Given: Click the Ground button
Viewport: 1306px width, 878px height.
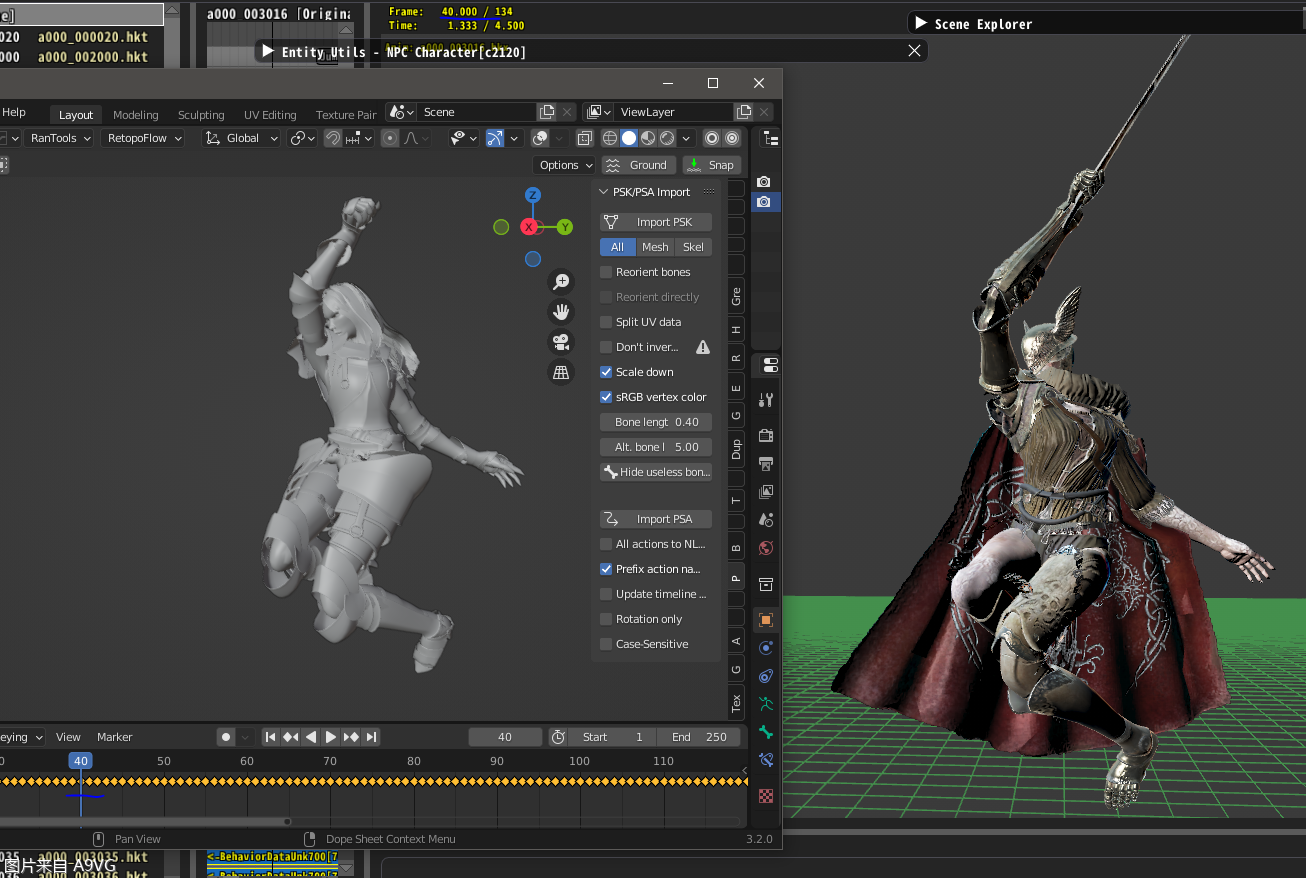Looking at the screenshot, I should 637,165.
